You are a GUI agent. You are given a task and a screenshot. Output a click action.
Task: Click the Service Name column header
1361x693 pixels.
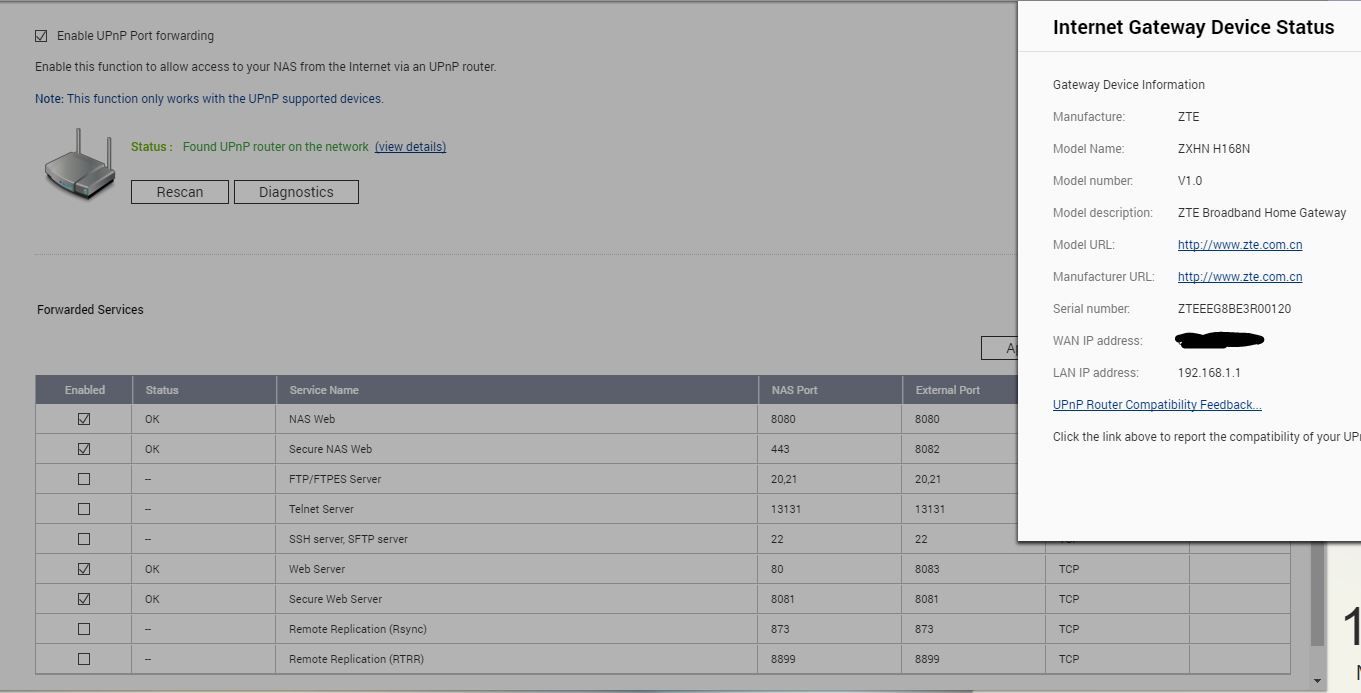[x=517, y=390]
